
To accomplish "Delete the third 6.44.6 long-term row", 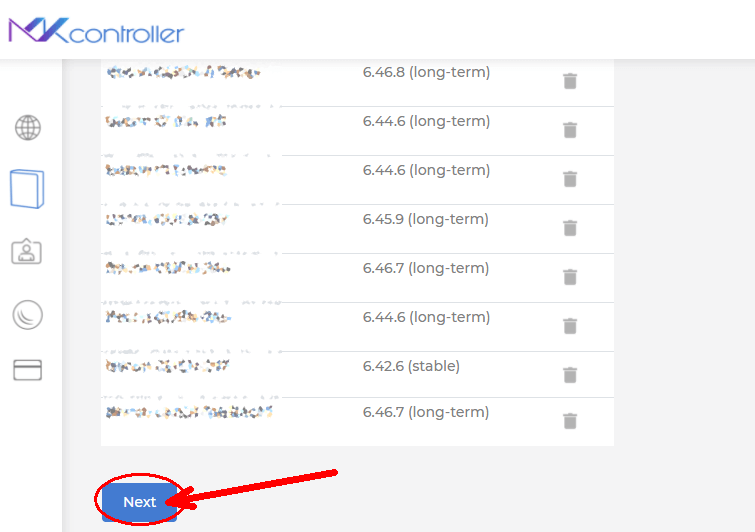I will point(570,326).
